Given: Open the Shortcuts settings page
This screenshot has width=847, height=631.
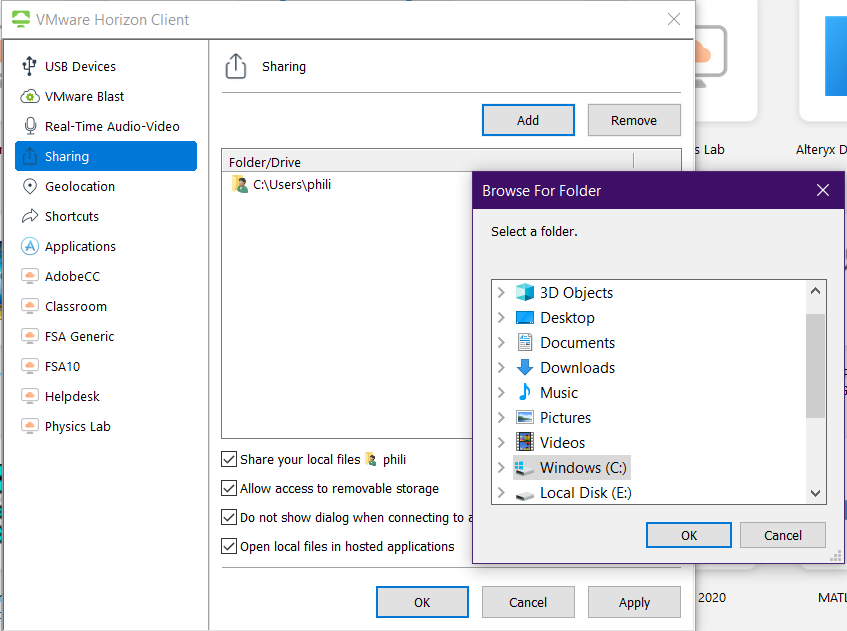Looking at the screenshot, I should pyautogui.click(x=106, y=216).
